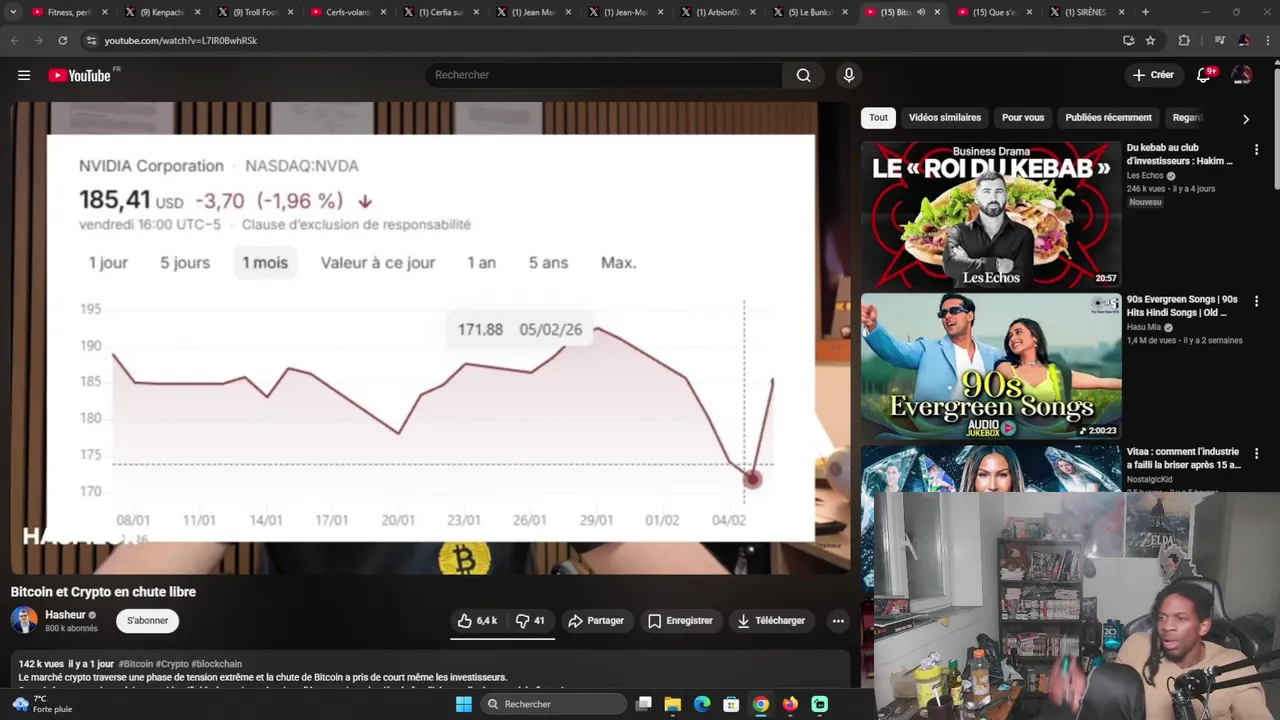1280x720 pixels.
Task: Click the video title Bitcoin et Crypto en chute libre
Action: point(103,592)
